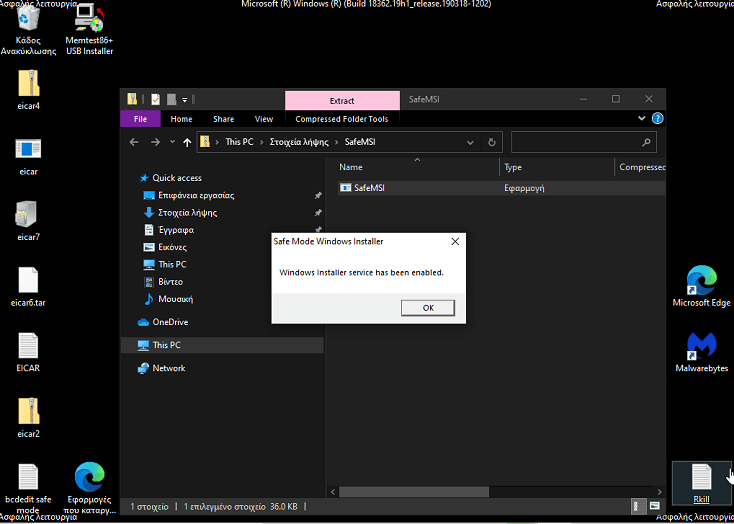Click Στοιχεία λήψης in address breadcrumb

[x=299, y=142]
